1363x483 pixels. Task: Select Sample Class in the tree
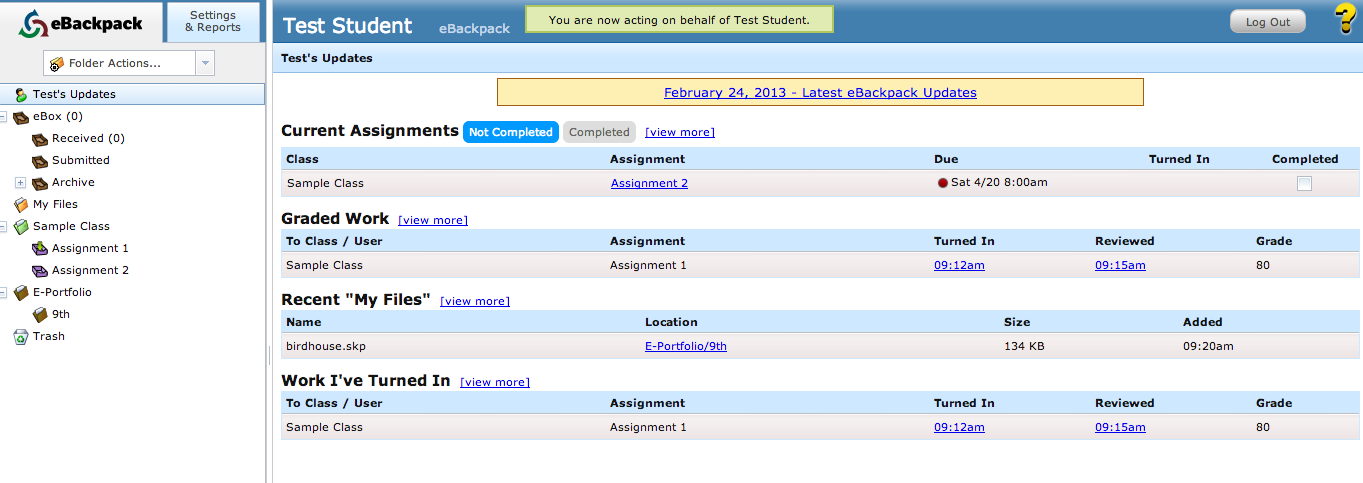71,227
